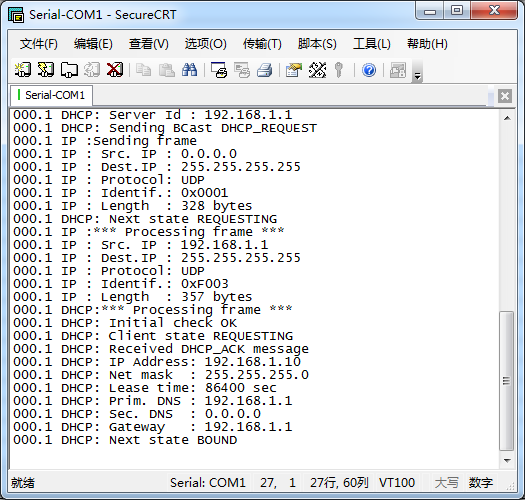Click the Print Selection toolbar icon

pyautogui.click(x=242, y=70)
